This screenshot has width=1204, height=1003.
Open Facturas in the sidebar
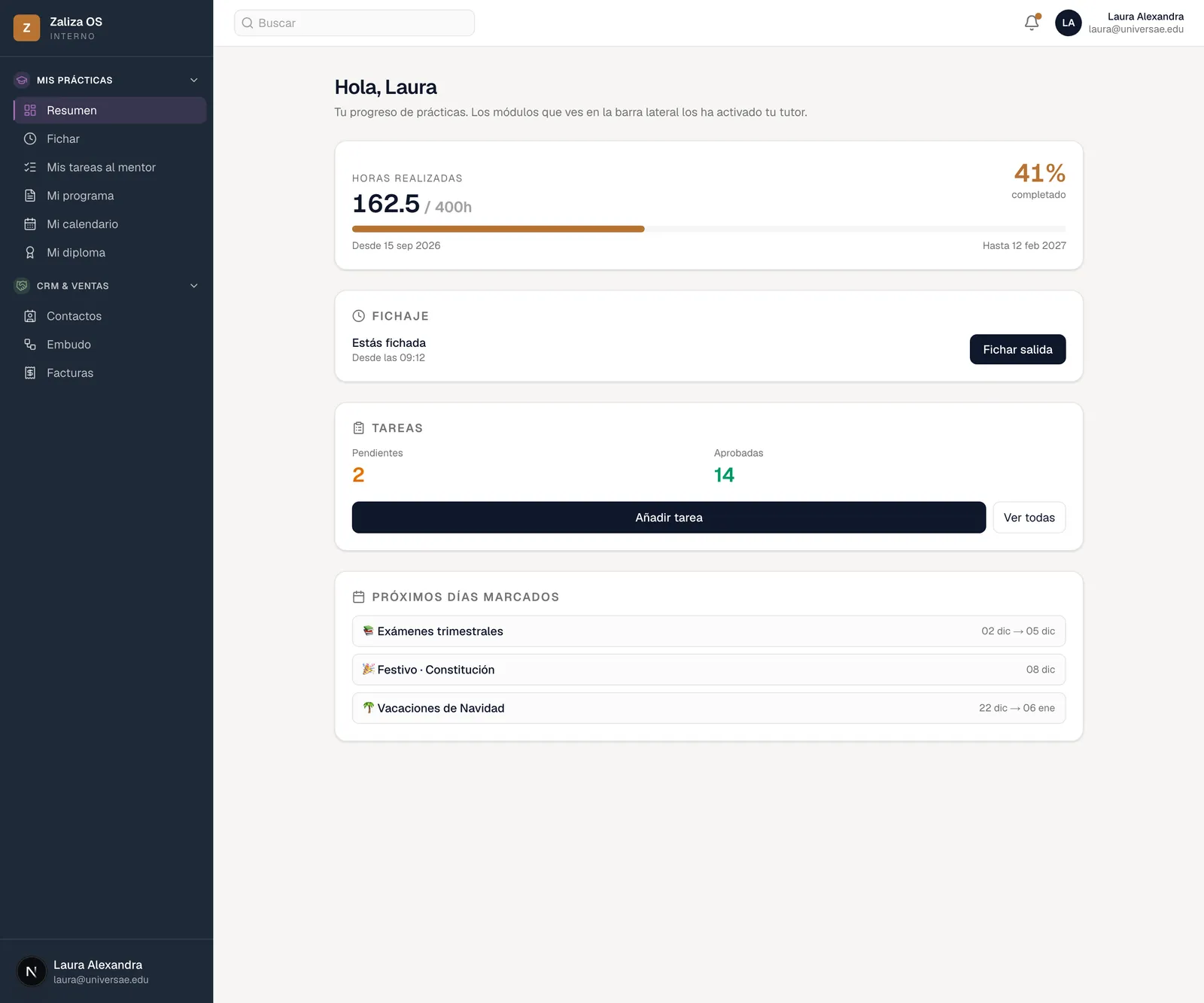coord(110,373)
